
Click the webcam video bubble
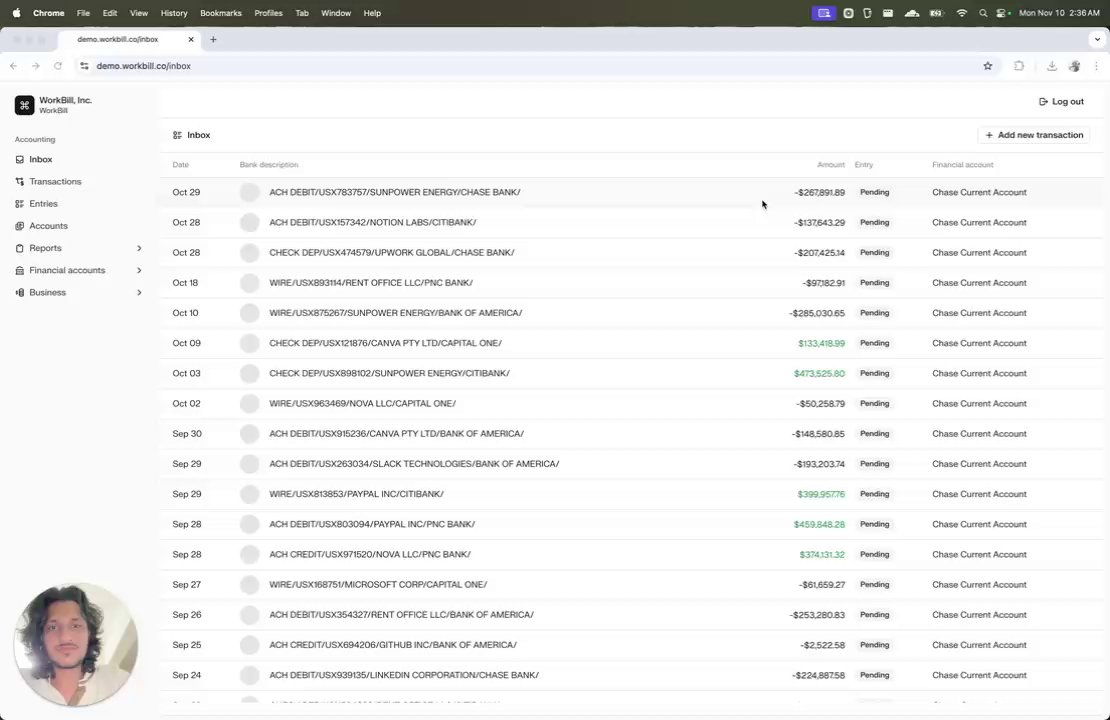76,644
